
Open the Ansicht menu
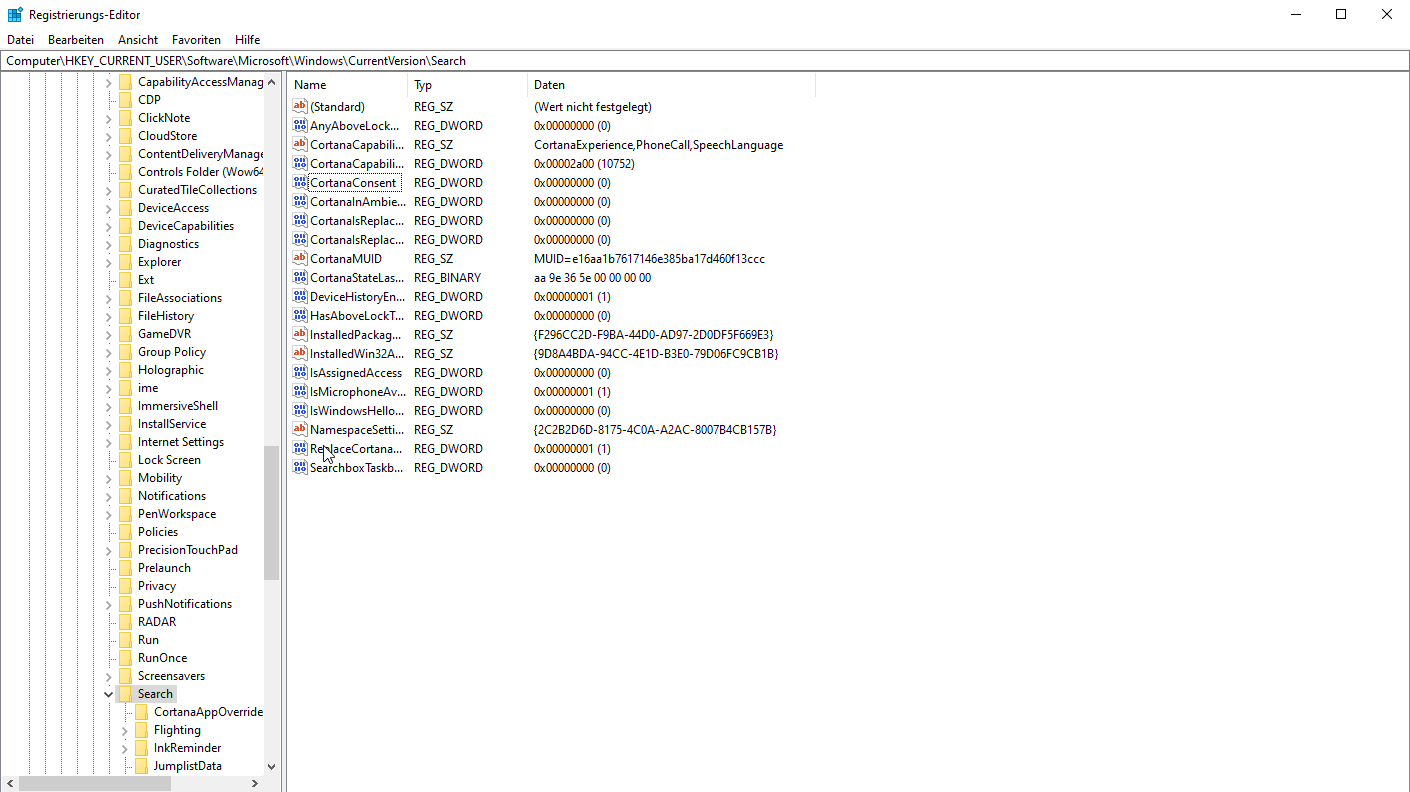click(x=138, y=40)
